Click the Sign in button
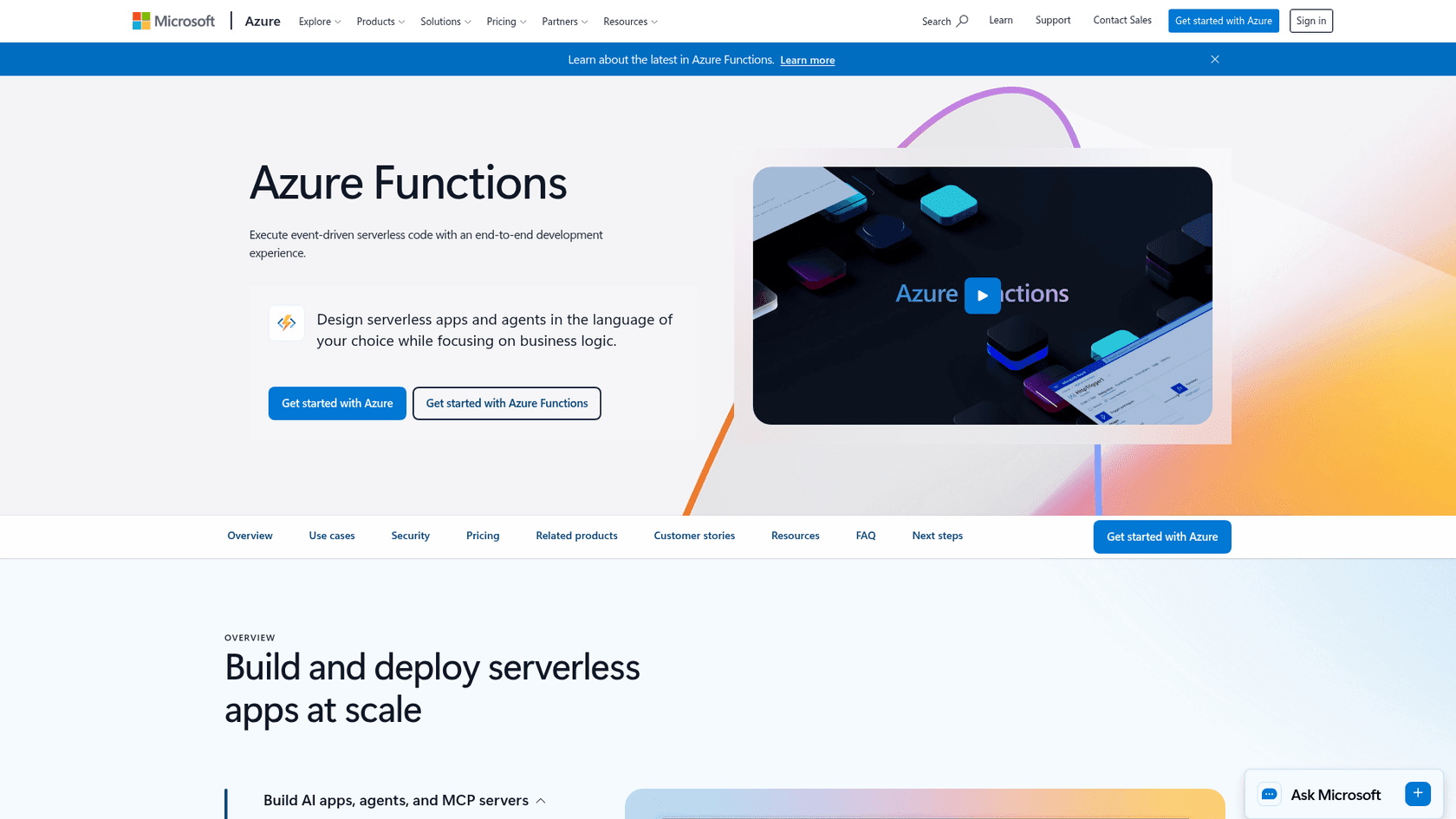This screenshot has height=819, width=1456. click(1310, 21)
